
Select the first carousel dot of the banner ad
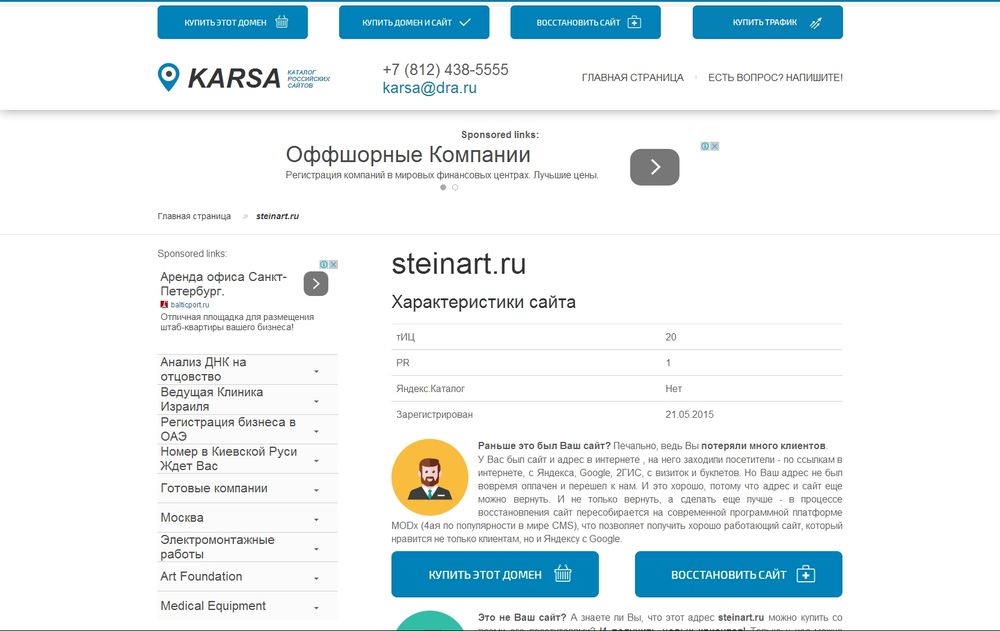click(443, 188)
